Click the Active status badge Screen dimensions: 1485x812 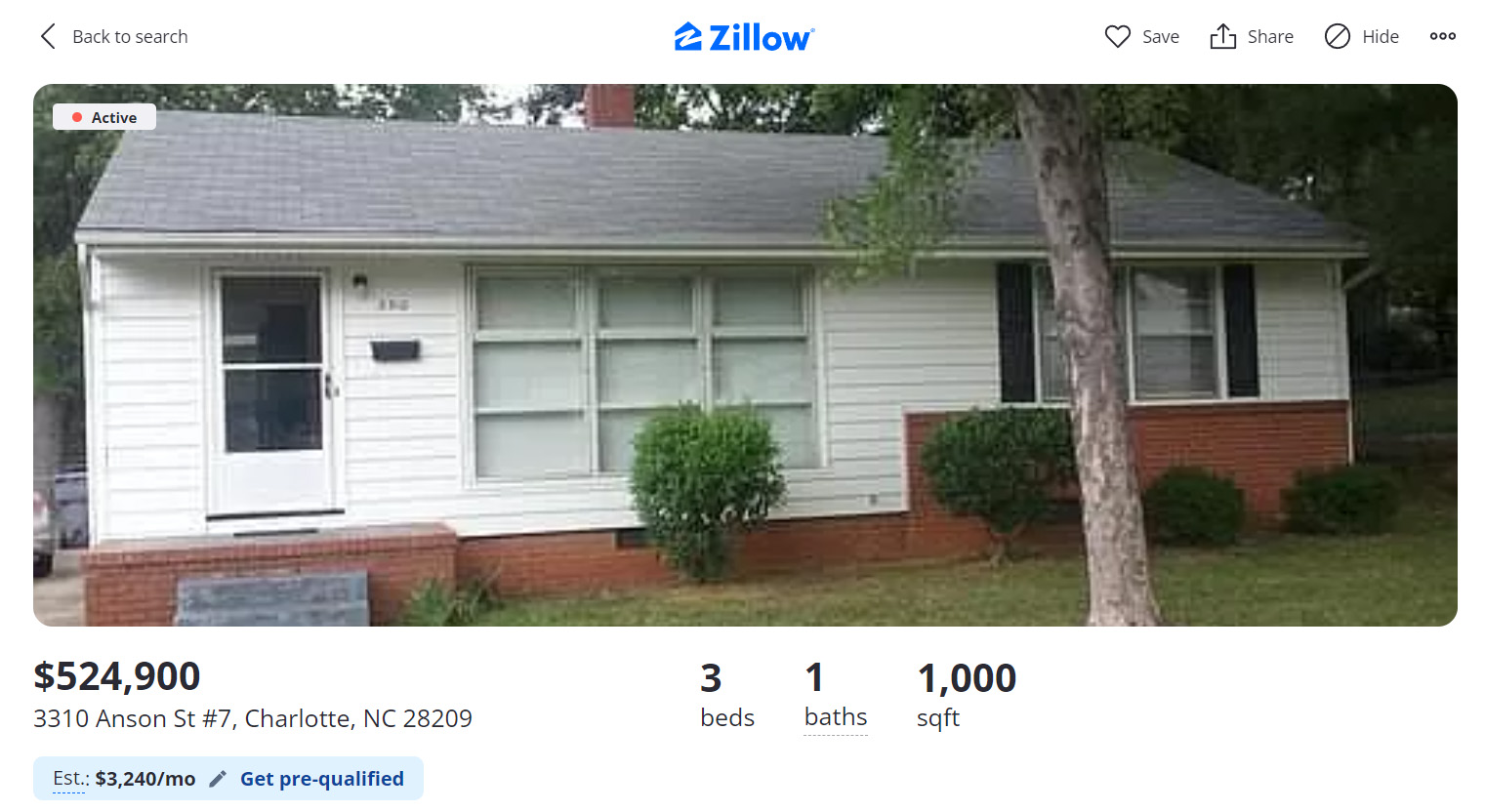[x=104, y=117]
